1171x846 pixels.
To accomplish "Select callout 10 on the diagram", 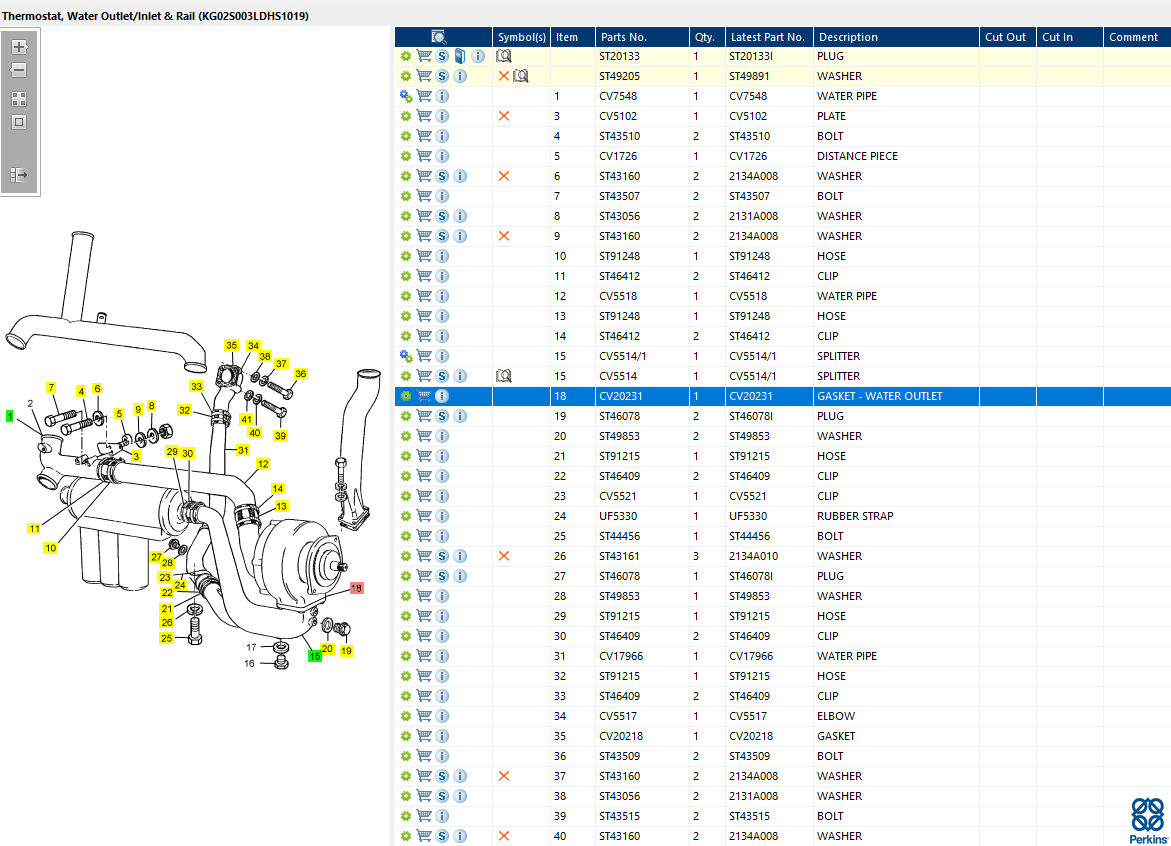I will [x=50, y=547].
